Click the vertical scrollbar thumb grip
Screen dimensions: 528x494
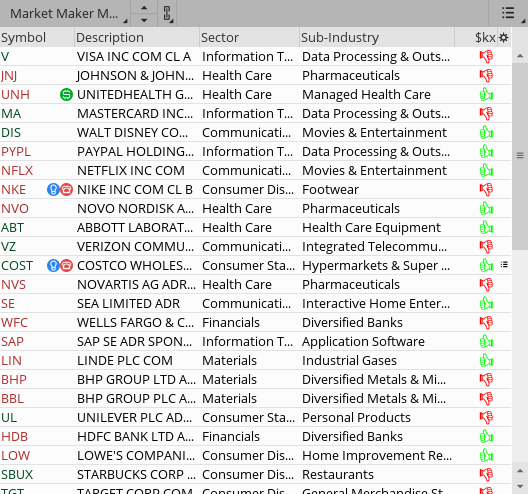(x=520, y=155)
